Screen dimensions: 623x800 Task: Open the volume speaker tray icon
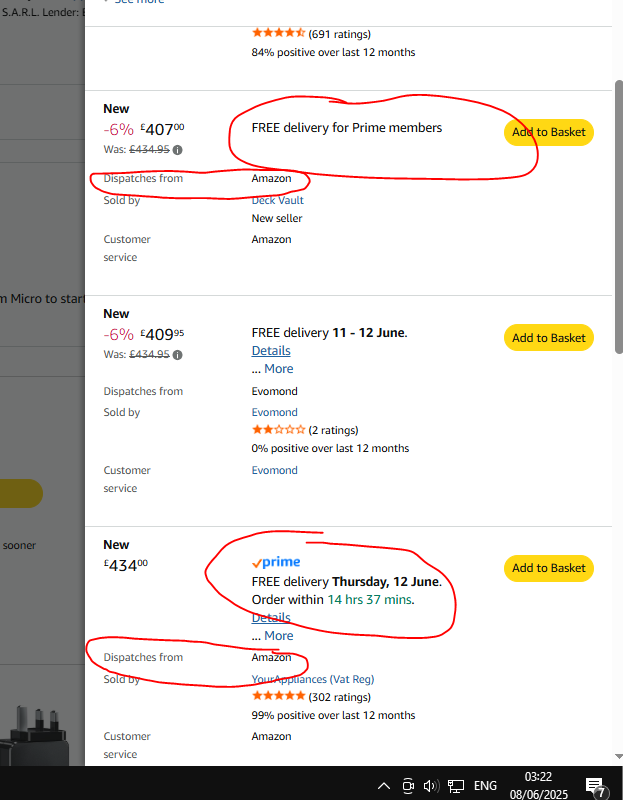432,786
